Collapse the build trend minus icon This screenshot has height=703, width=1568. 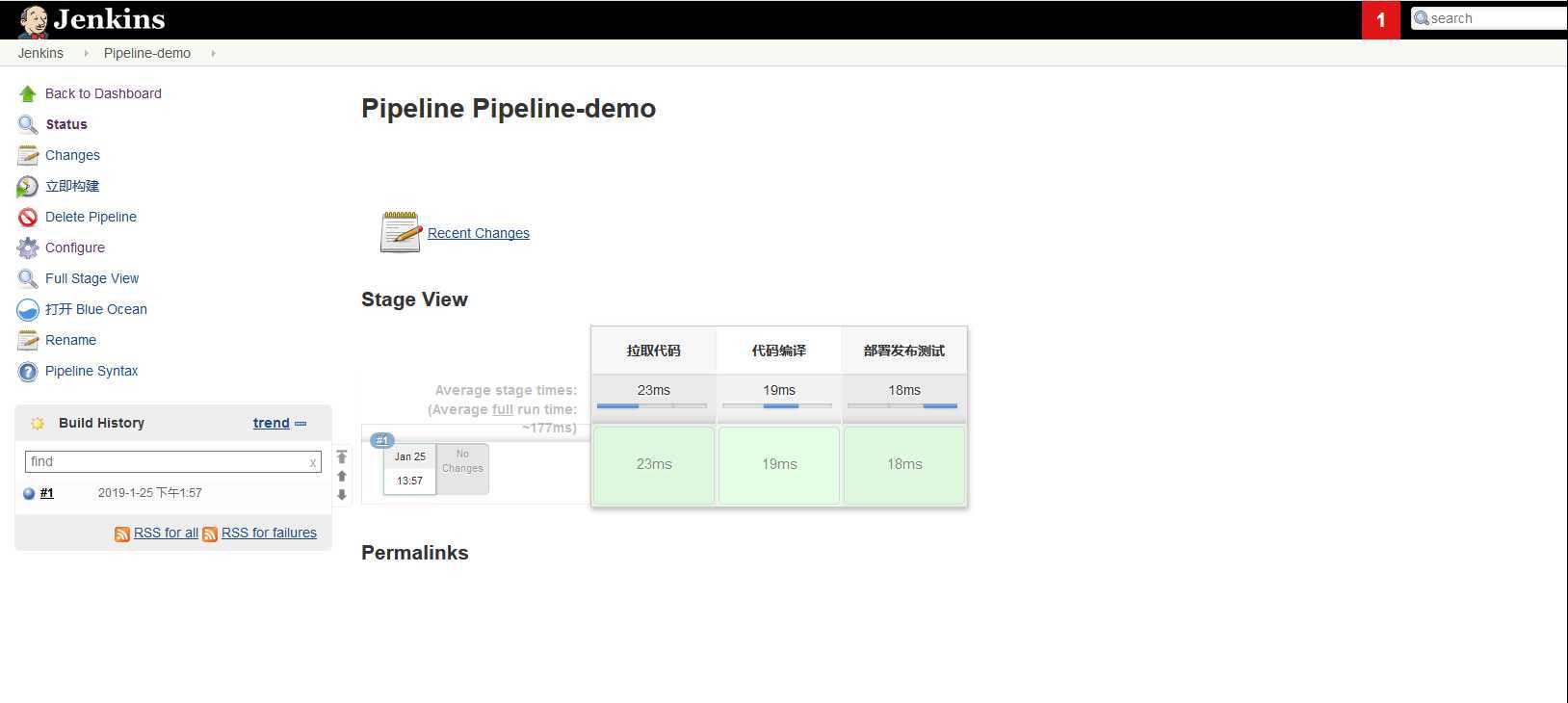[301, 423]
